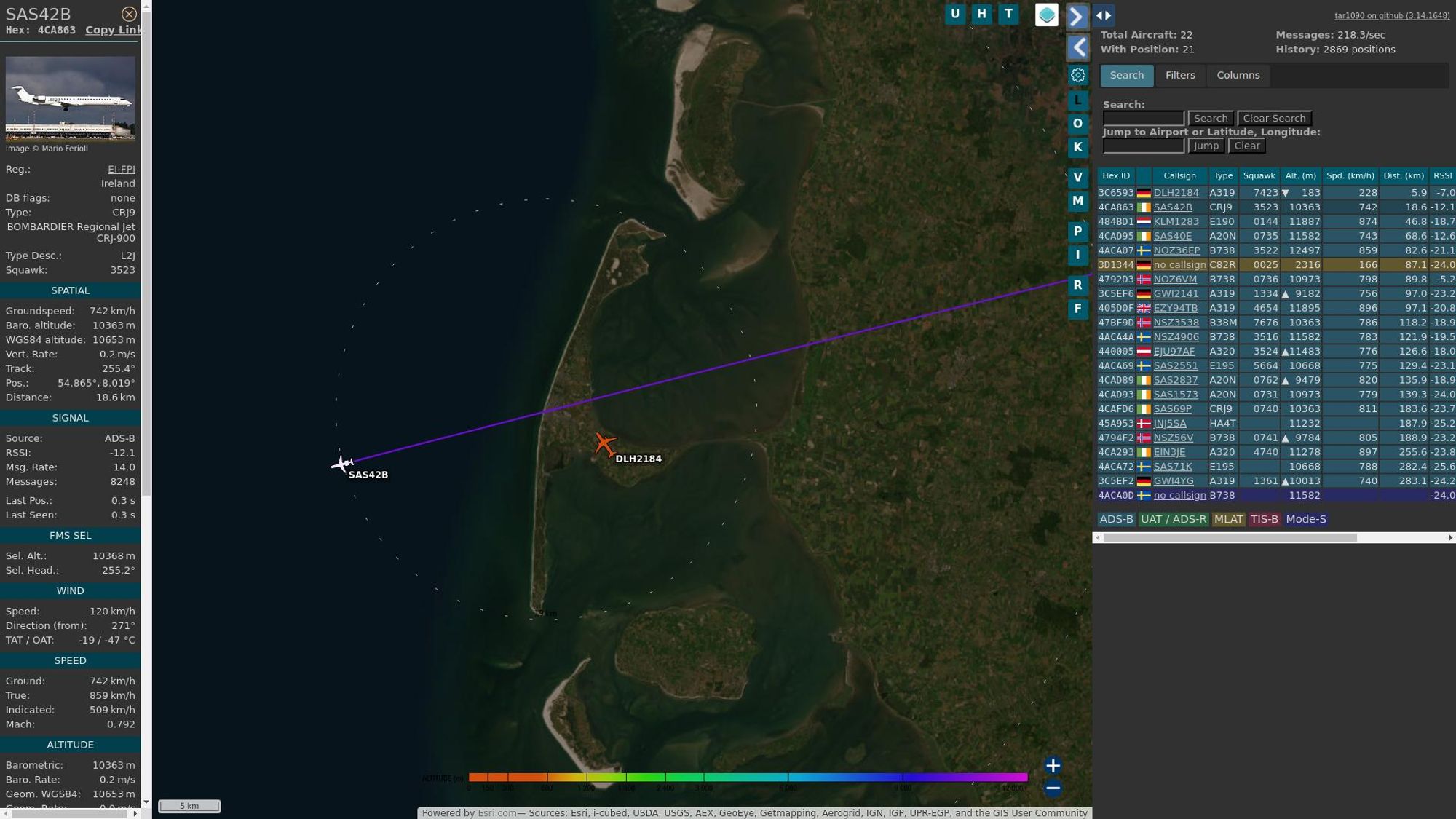Viewport: 1456px width, 819px height.
Task: Click the globe/layers map style icon
Action: [1047, 14]
